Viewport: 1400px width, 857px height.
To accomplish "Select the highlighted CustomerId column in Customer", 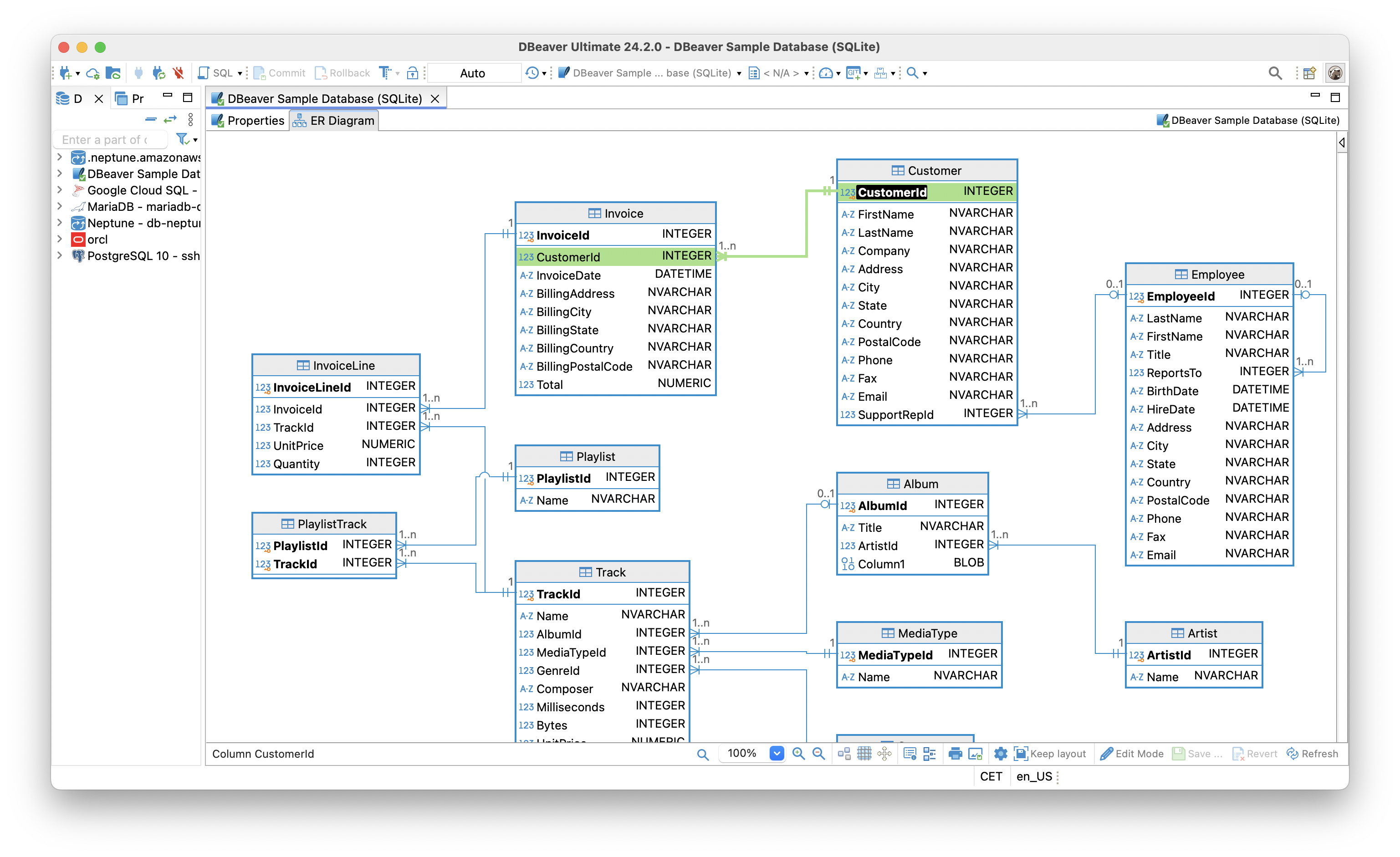I will point(927,192).
